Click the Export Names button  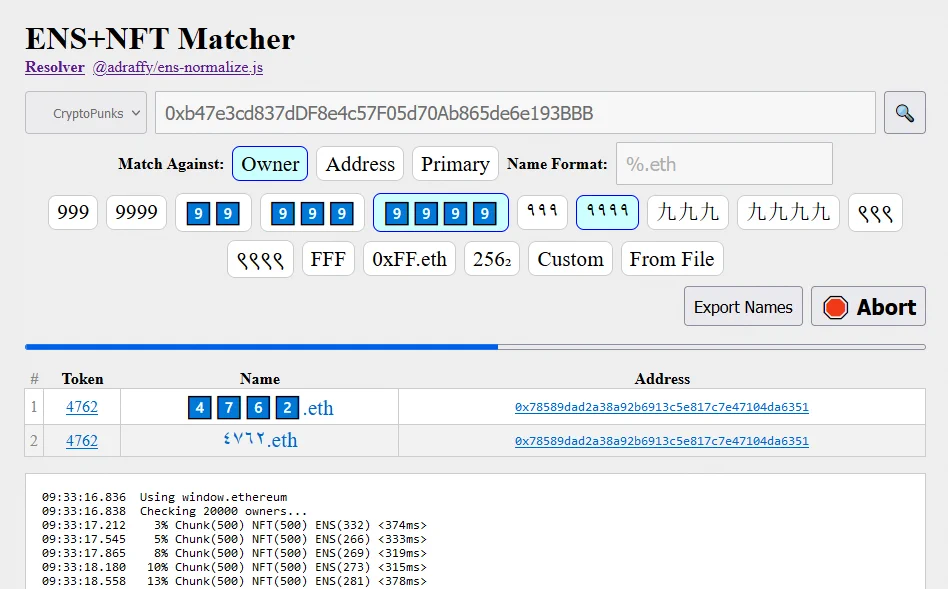click(743, 307)
